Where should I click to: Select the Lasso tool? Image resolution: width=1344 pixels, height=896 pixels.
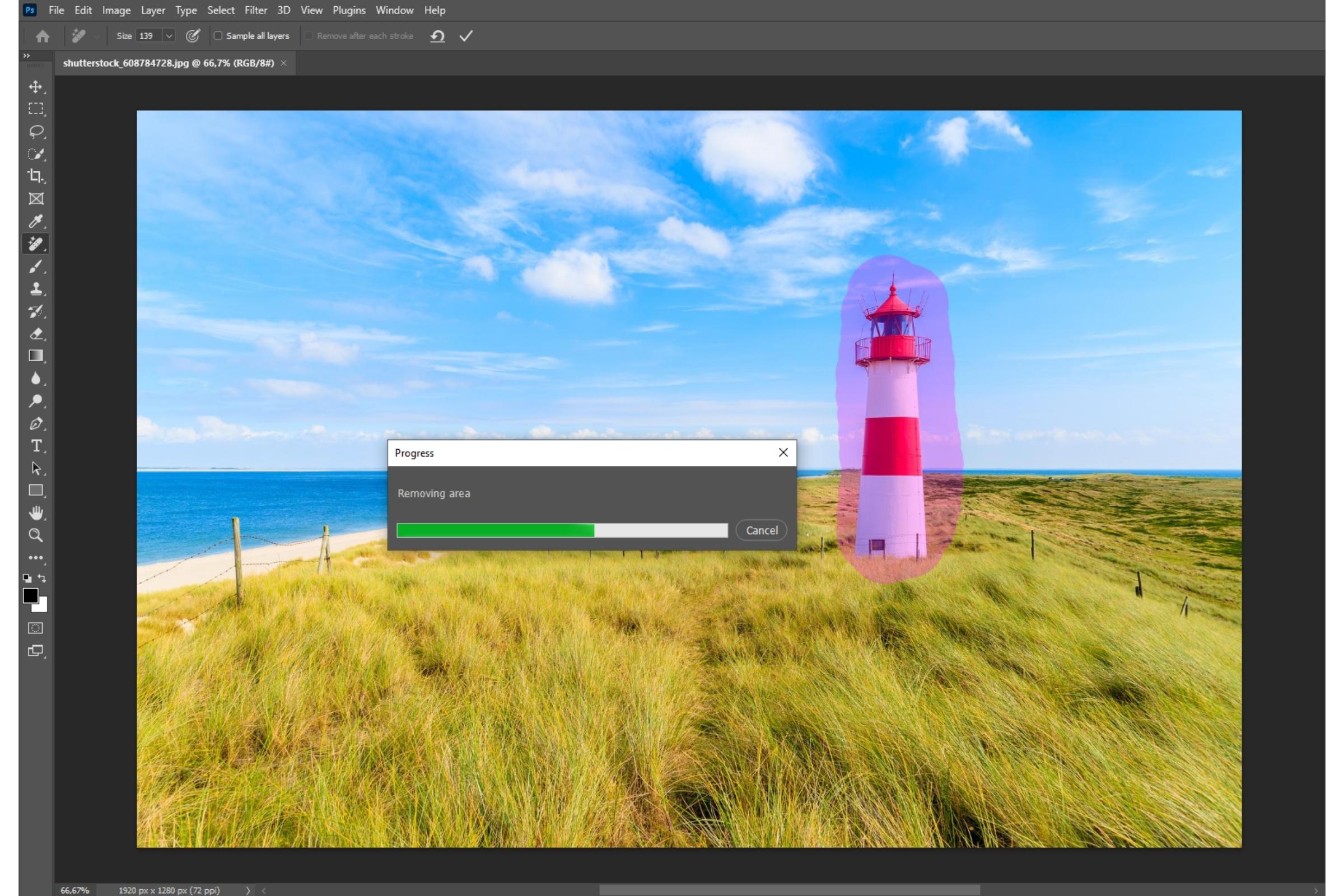35,132
